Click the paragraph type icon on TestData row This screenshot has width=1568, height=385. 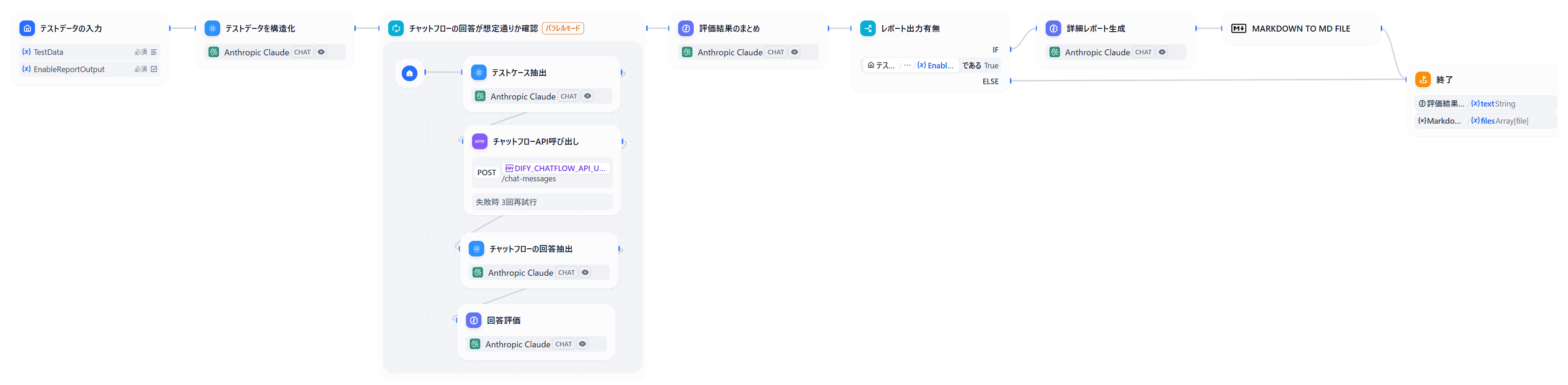coord(154,52)
